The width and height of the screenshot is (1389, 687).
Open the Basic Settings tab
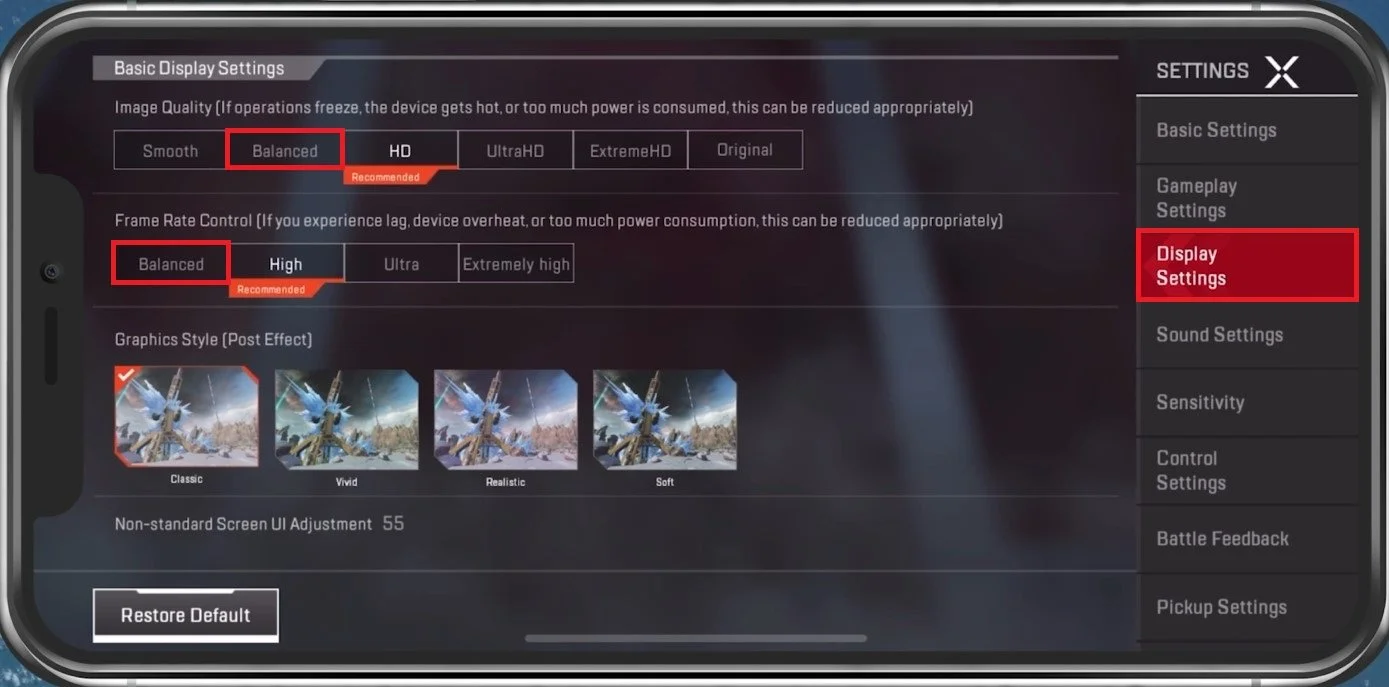coord(1247,130)
